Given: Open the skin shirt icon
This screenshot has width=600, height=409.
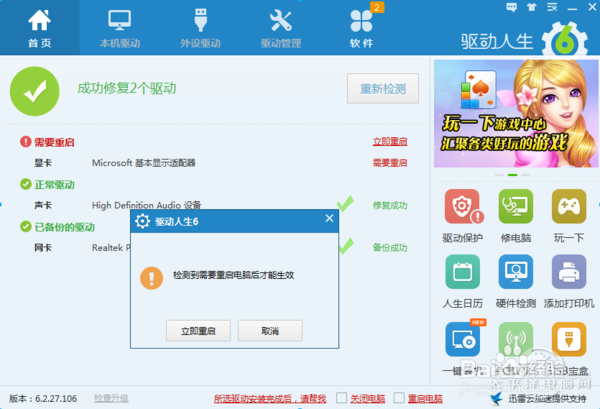Looking at the screenshot, I should pos(532,7).
